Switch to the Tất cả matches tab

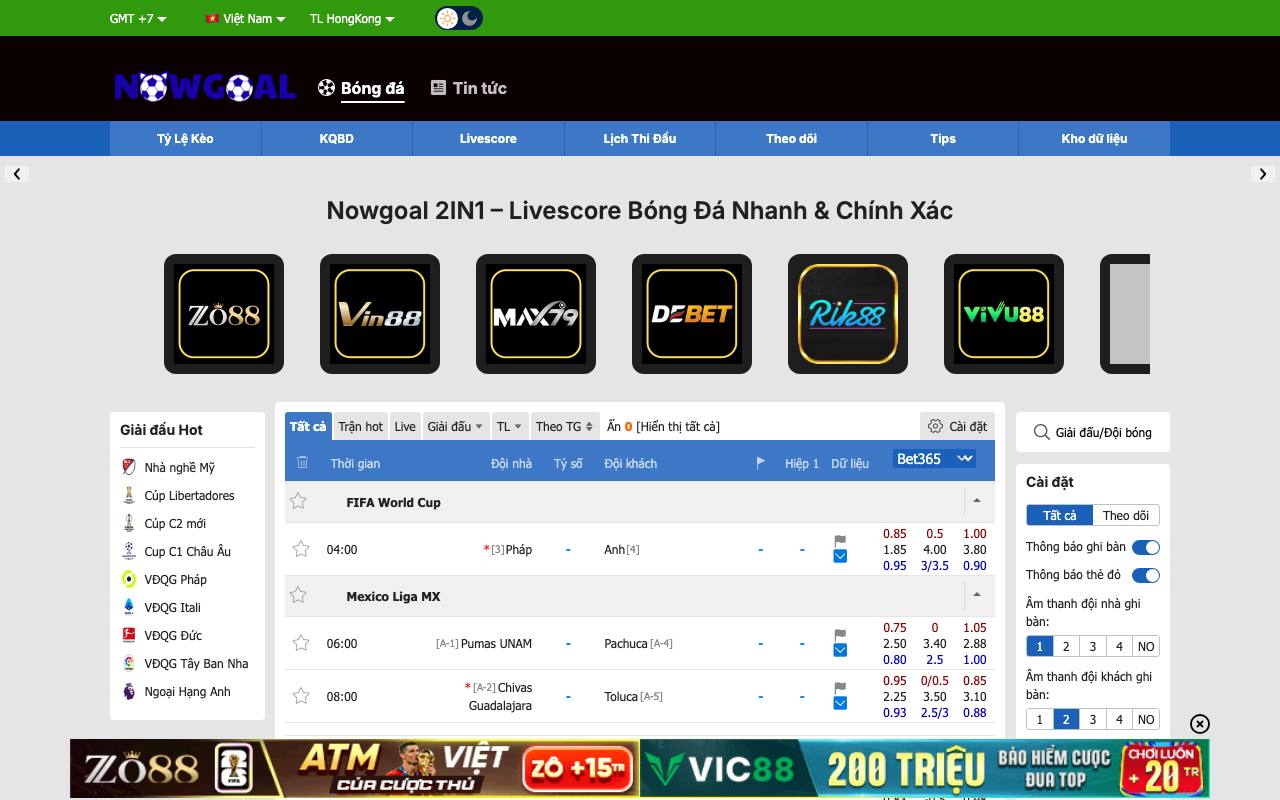pos(308,426)
